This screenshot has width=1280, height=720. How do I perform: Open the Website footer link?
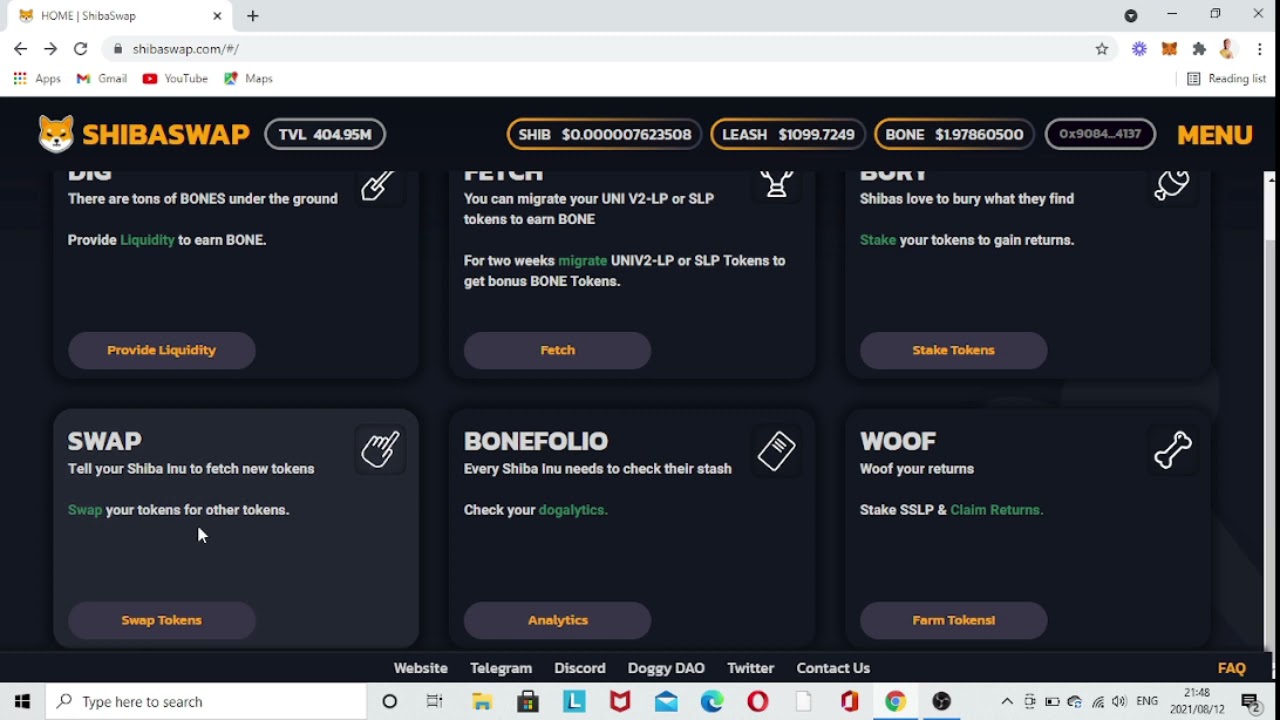click(x=421, y=668)
